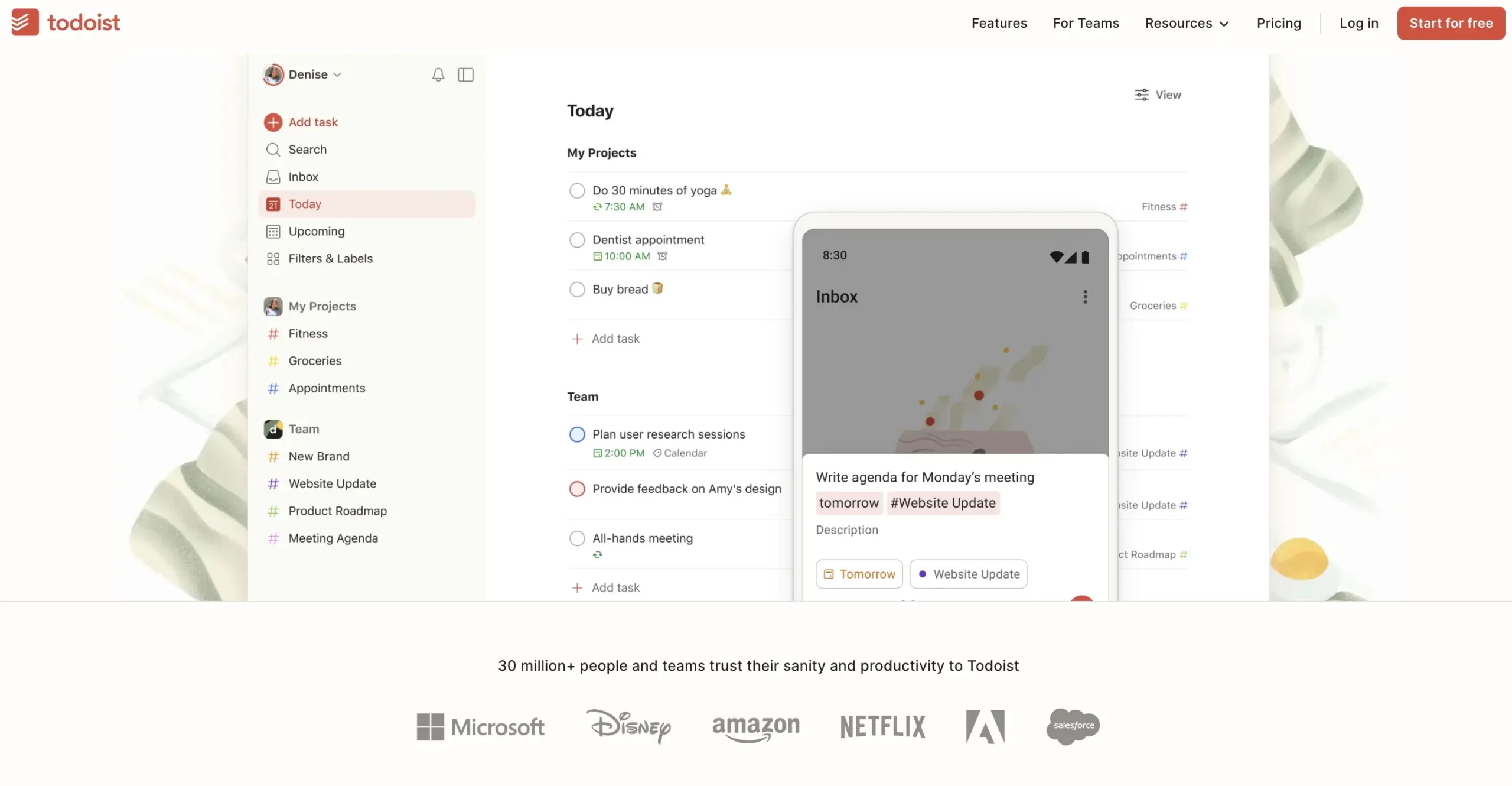Click the My Projects avatar icon
This screenshot has width=1512, height=786.
[273, 307]
